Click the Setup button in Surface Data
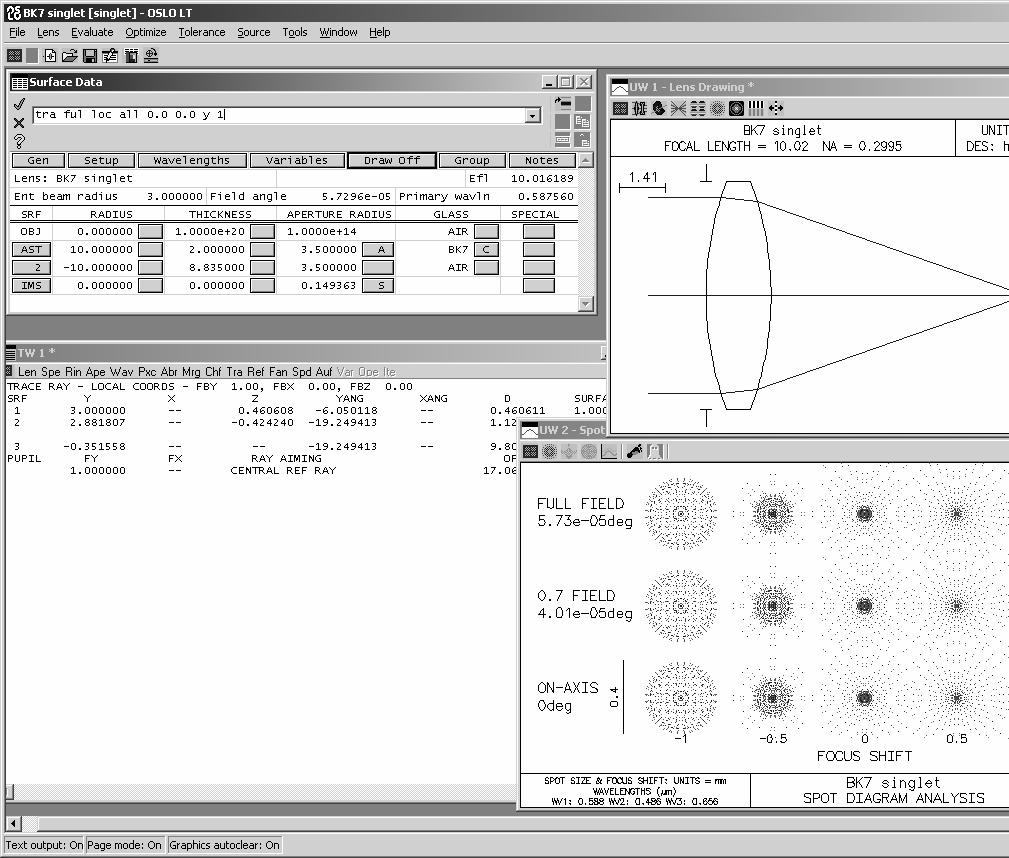This screenshot has height=858, width=1009. coord(101,160)
